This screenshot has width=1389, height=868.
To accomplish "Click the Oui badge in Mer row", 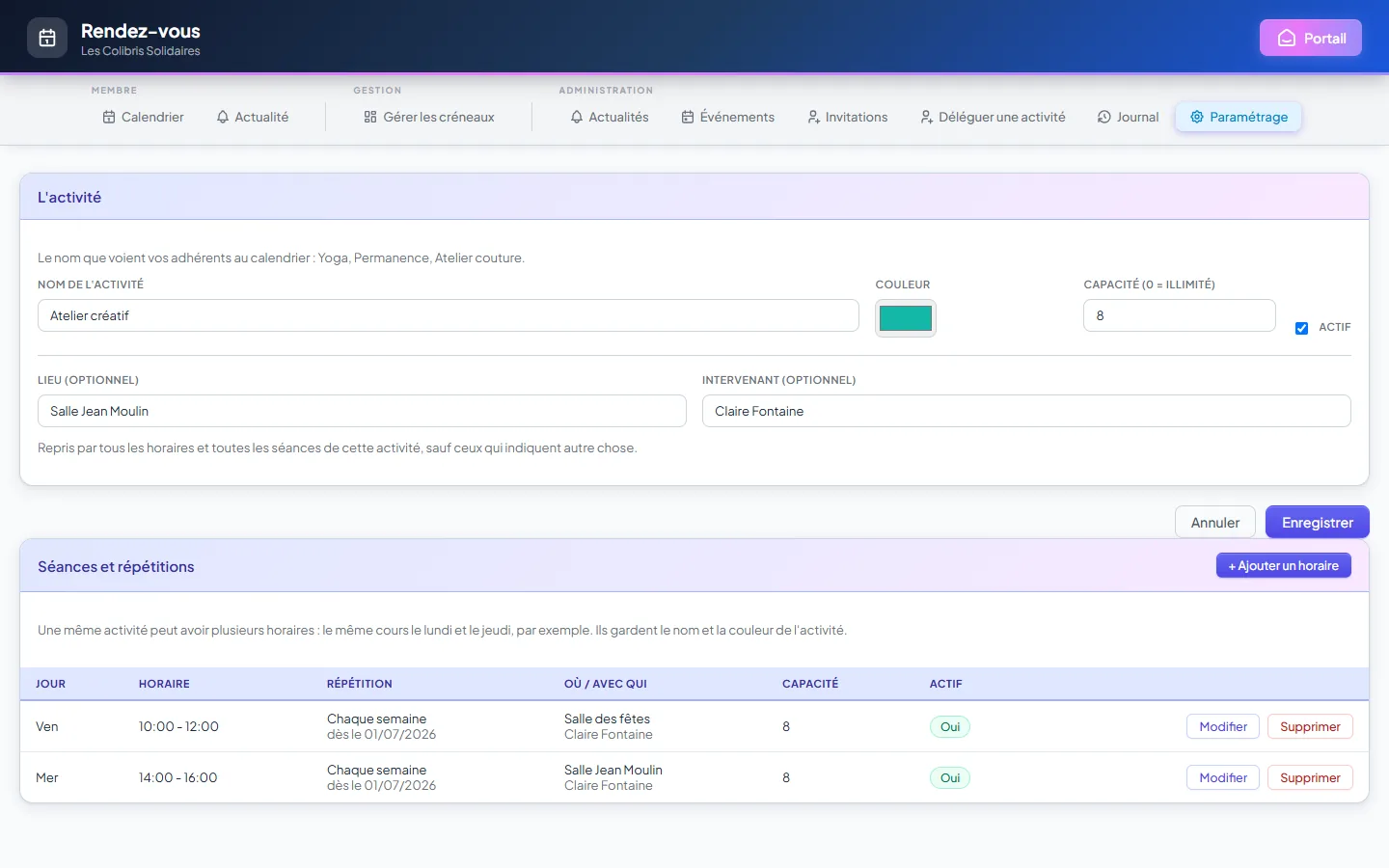I will point(950,778).
